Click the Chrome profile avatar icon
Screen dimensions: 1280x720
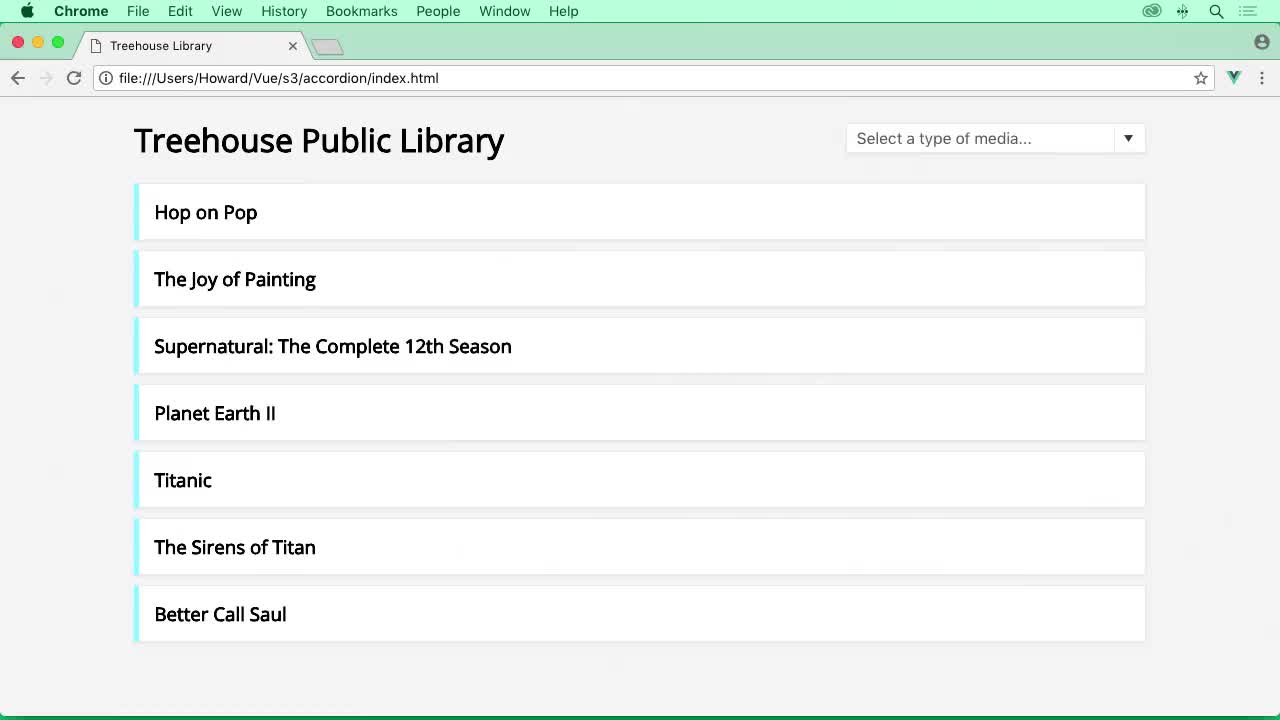pos(1262,42)
